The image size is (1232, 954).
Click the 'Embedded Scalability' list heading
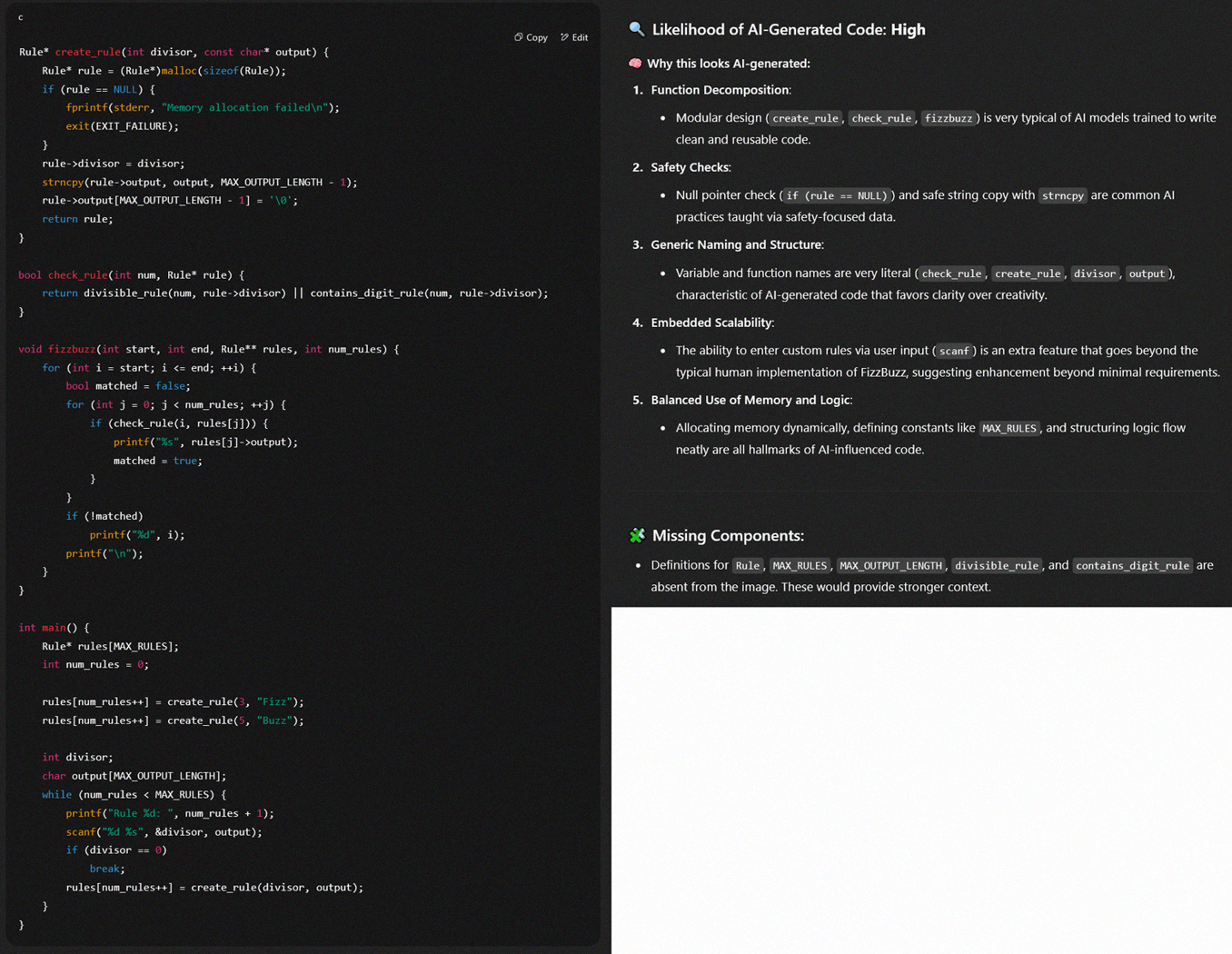coord(712,323)
